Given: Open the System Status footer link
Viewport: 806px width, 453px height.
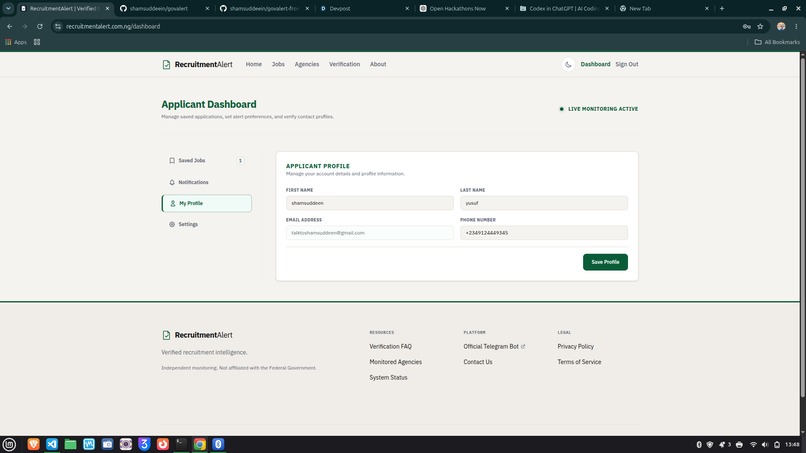Looking at the screenshot, I should pos(388,377).
